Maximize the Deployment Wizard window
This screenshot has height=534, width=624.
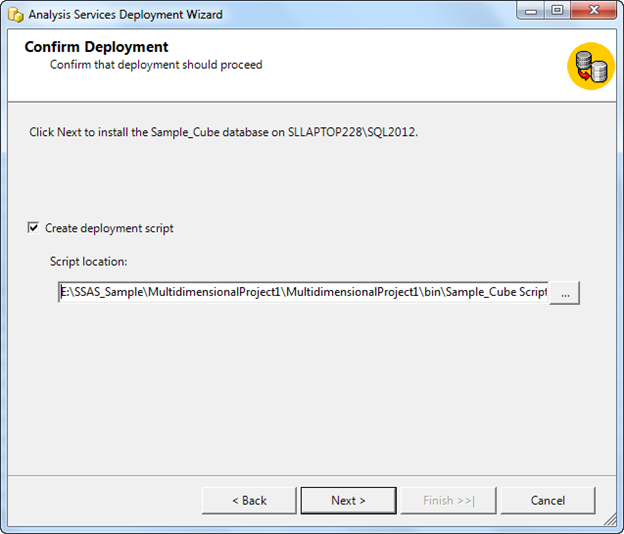tap(557, 11)
